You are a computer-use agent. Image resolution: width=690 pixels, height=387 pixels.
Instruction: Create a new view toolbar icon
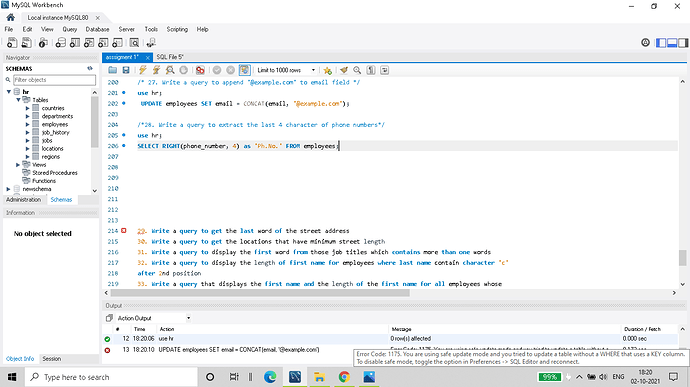[89, 43]
